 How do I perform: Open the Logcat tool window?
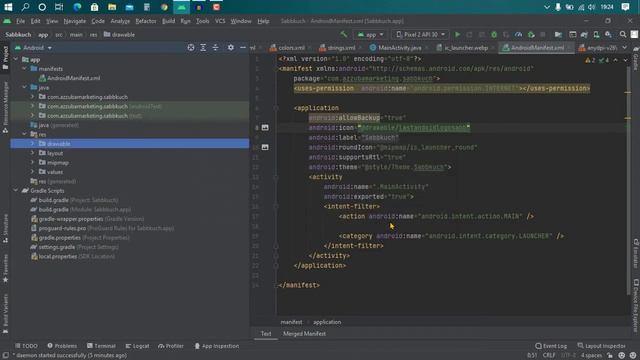click(x=137, y=346)
